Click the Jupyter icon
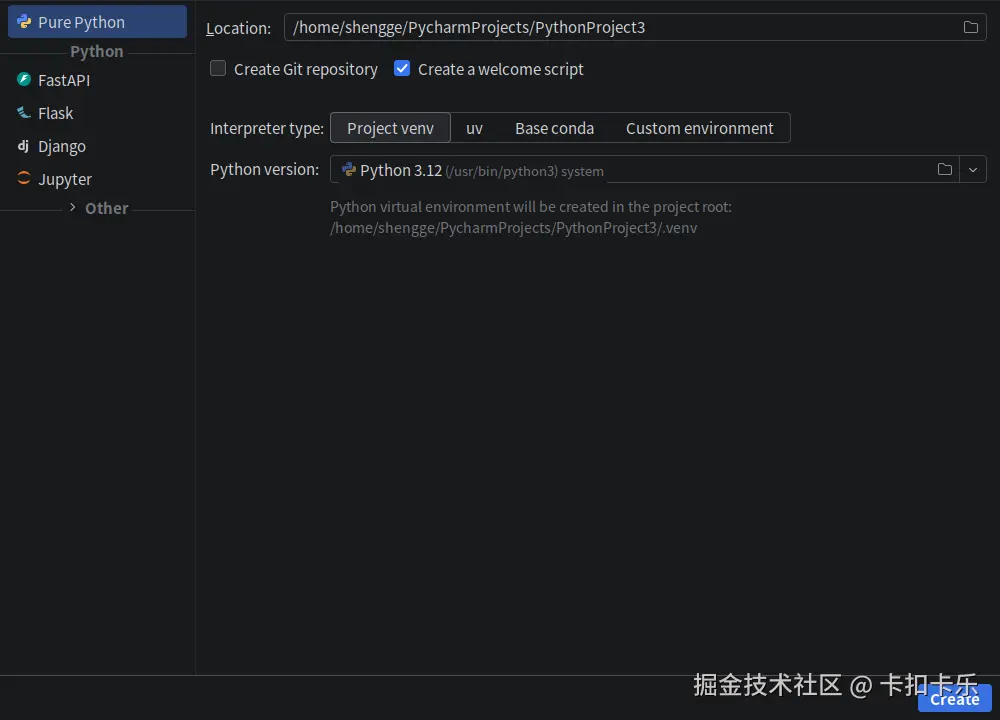 [x=24, y=179]
